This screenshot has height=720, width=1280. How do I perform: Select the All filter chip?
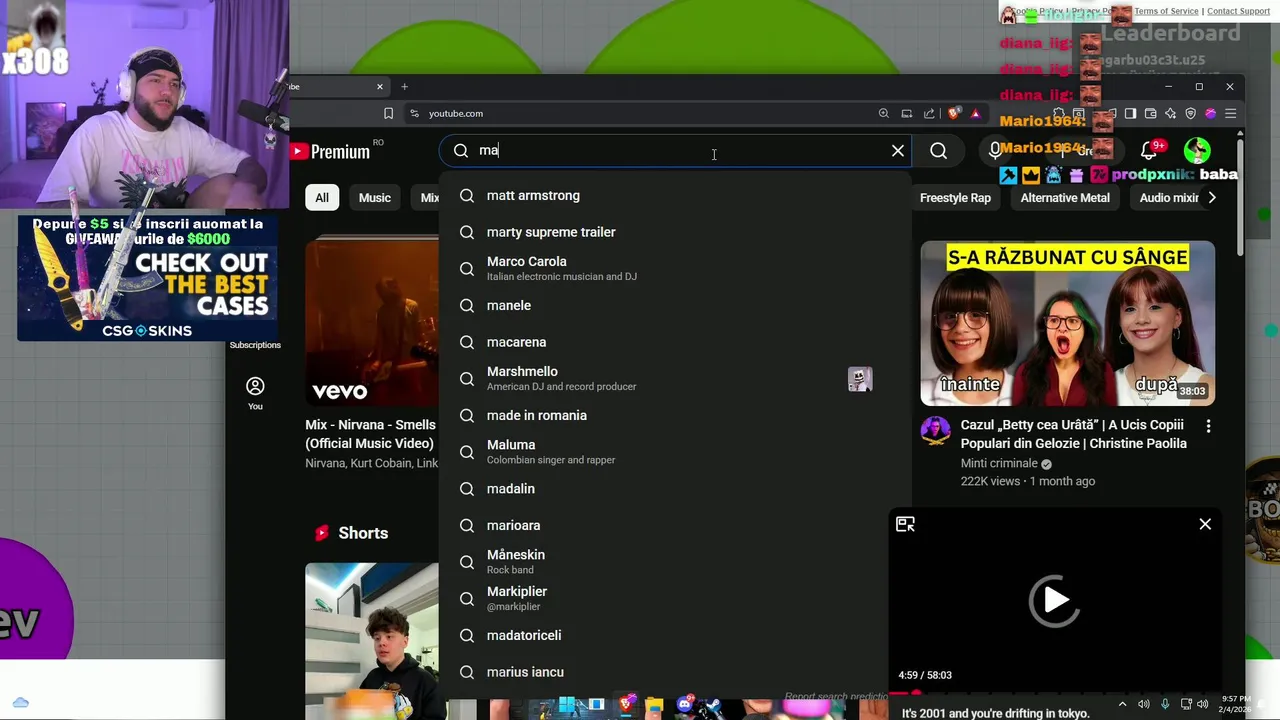[x=322, y=198]
